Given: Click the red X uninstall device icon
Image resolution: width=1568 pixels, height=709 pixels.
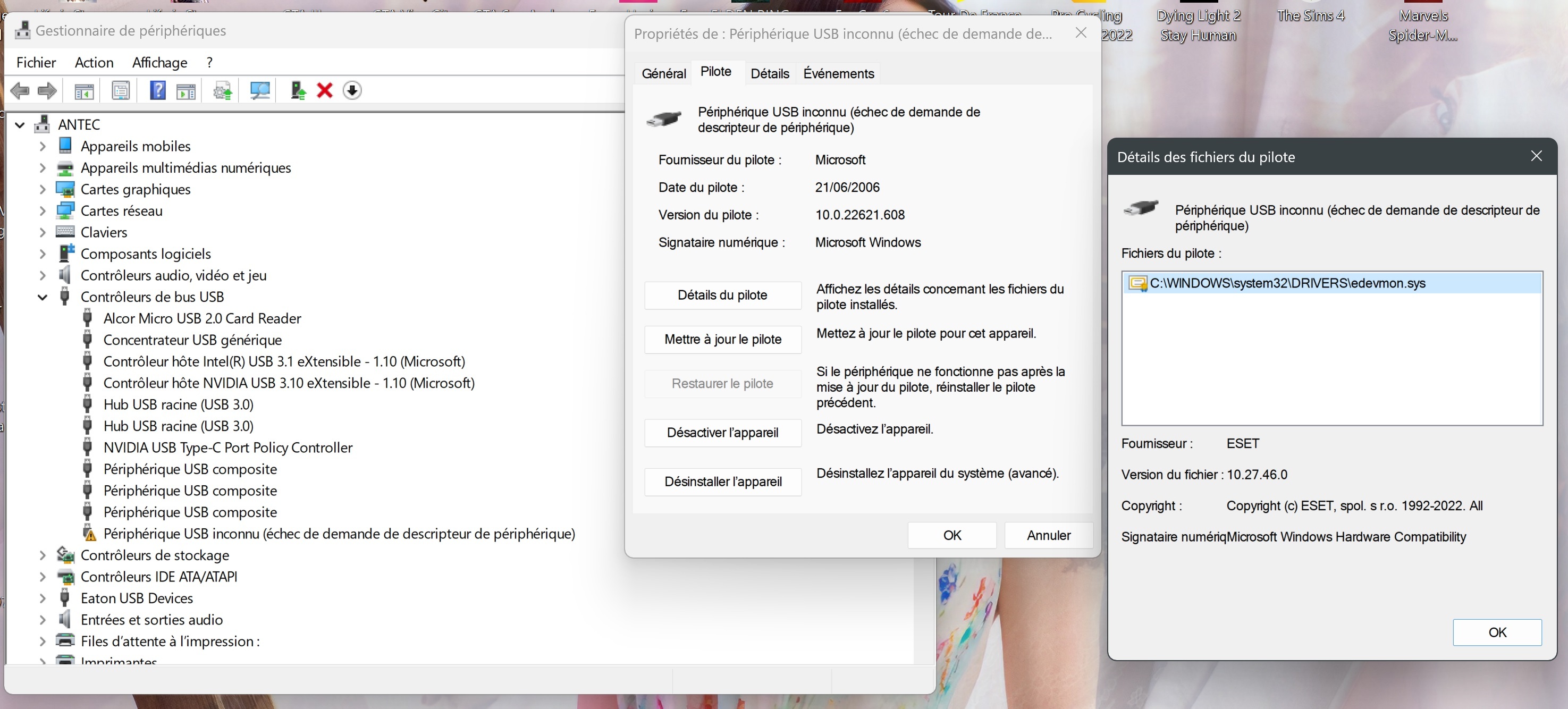Looking at the screenshot, I should click(x=325, y=91).
